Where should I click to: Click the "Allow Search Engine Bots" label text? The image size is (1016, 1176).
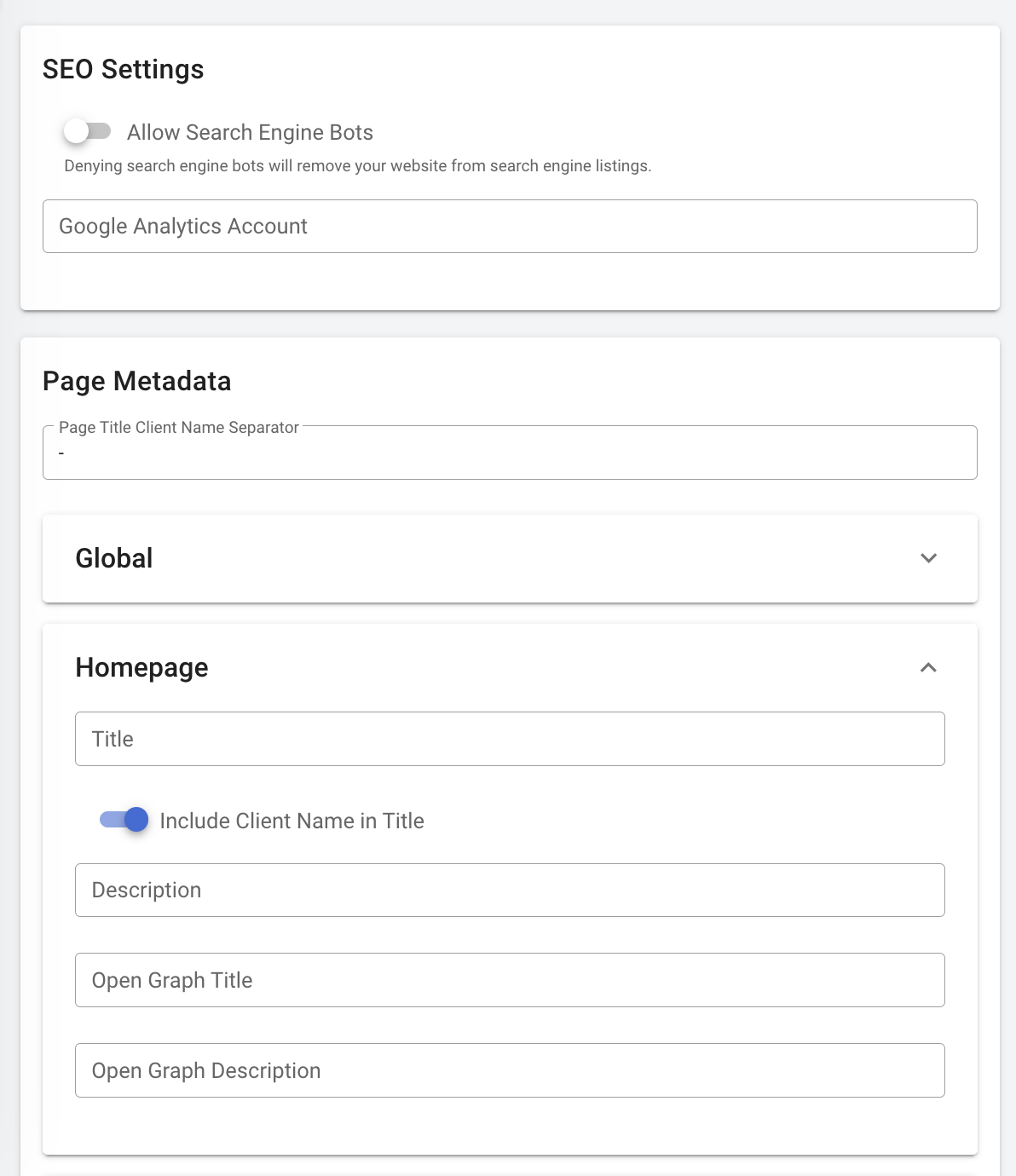pos(250,133)
